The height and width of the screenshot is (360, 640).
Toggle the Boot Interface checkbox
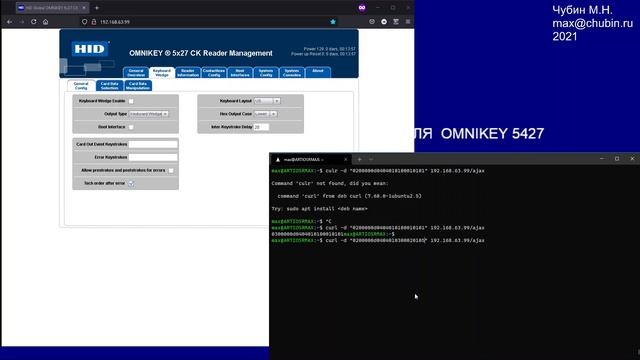point(131,127)
